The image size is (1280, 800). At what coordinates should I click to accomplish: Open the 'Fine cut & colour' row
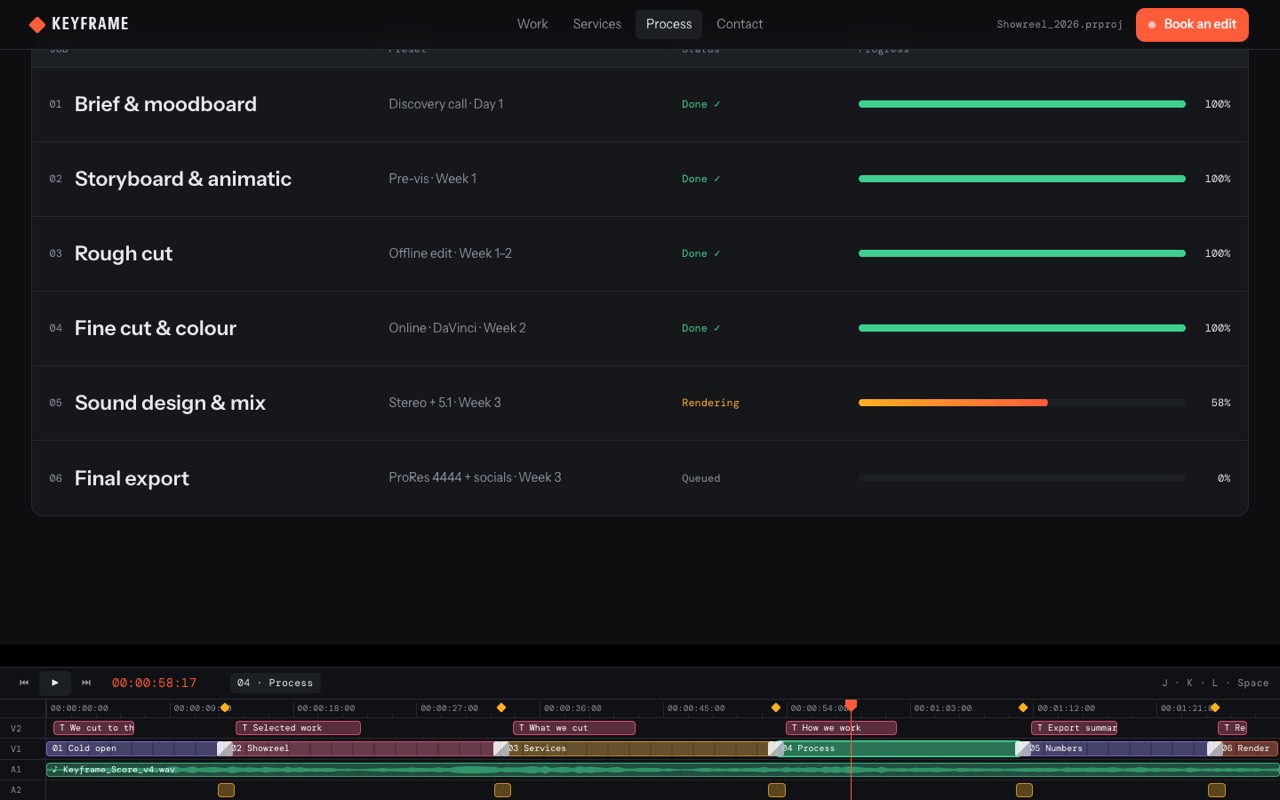[x=640, y=328]
